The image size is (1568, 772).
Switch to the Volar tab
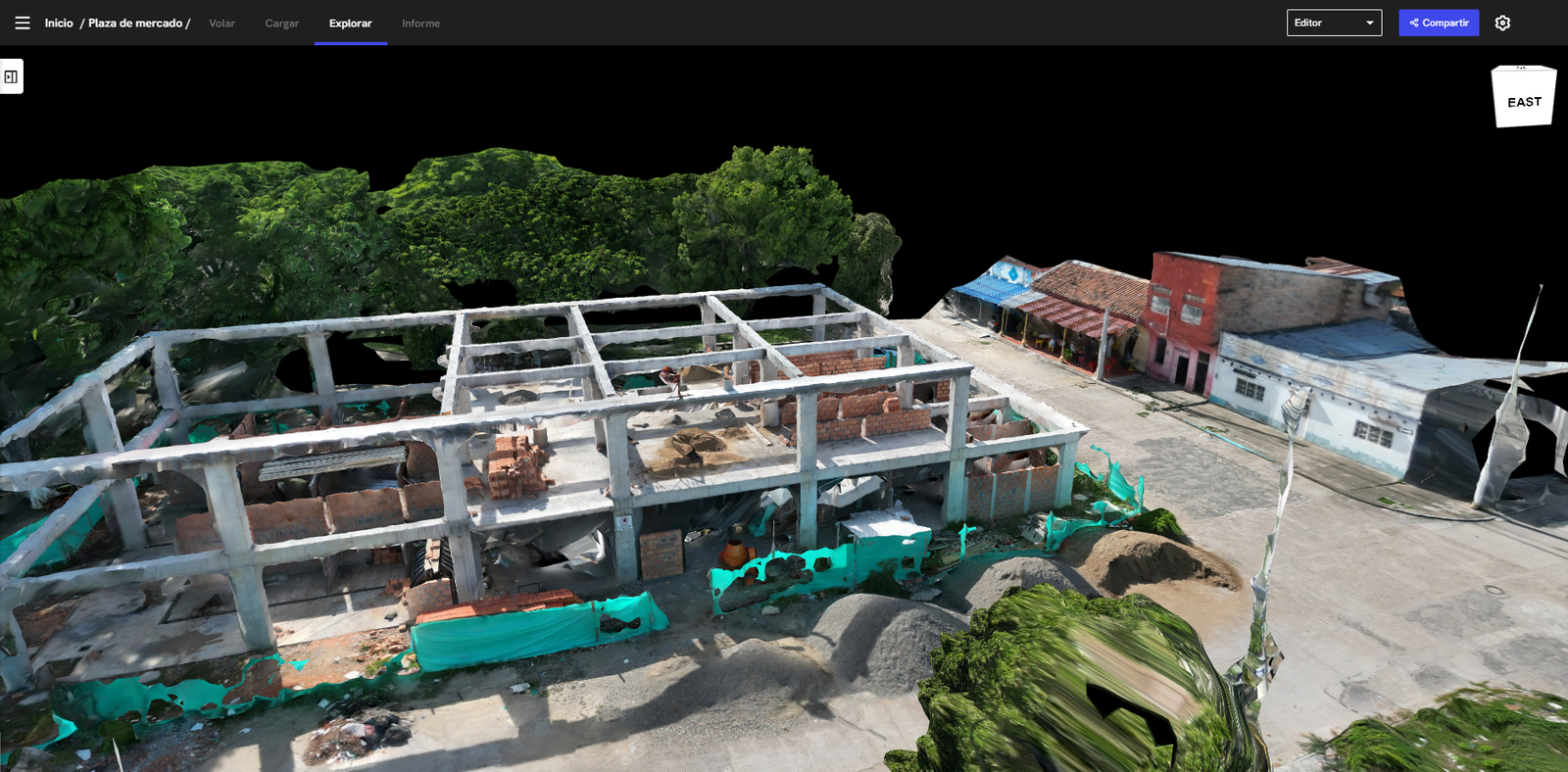[221, 23]
